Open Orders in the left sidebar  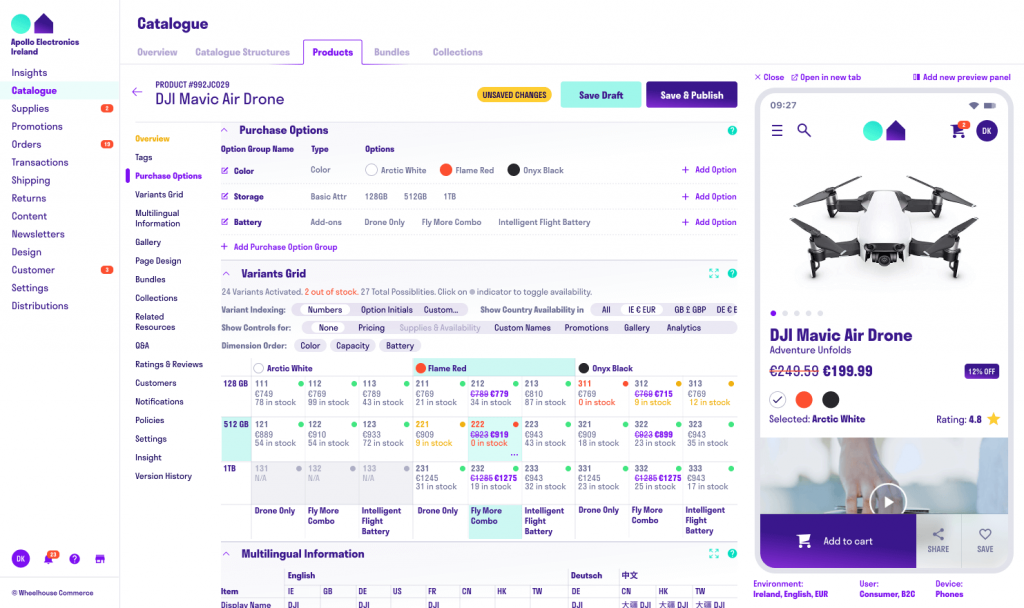click(26, 144)
